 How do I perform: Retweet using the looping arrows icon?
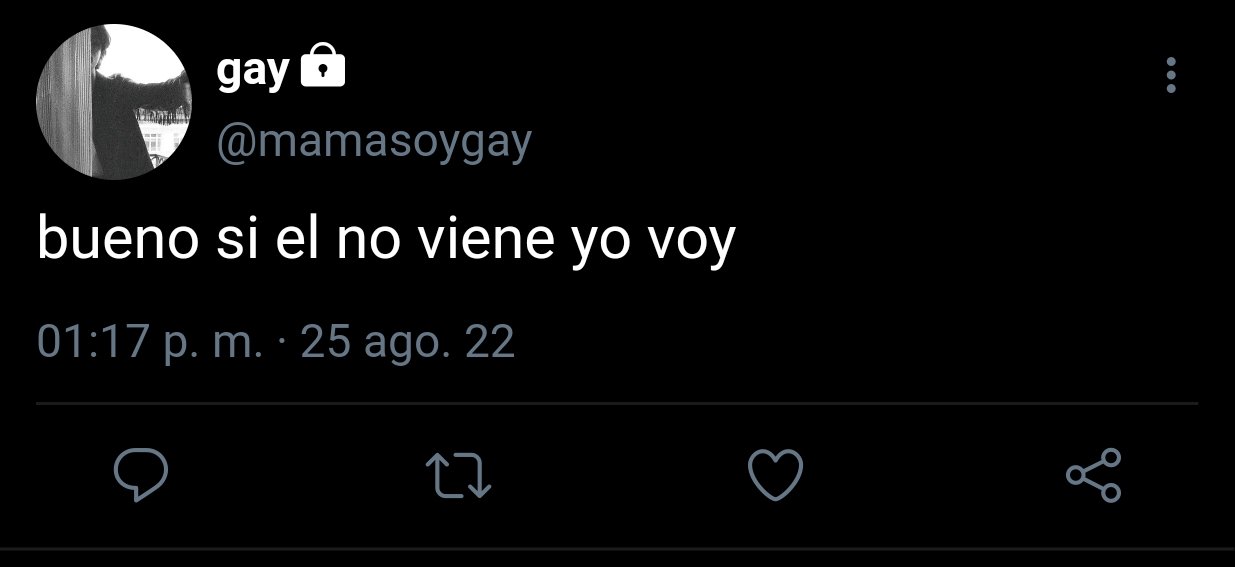pos(458,475)
